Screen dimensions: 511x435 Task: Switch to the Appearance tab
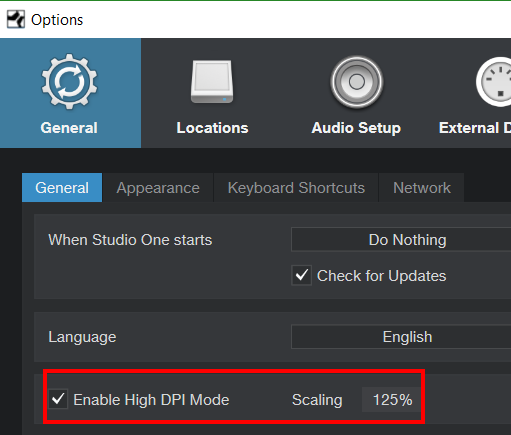(158, 188)
